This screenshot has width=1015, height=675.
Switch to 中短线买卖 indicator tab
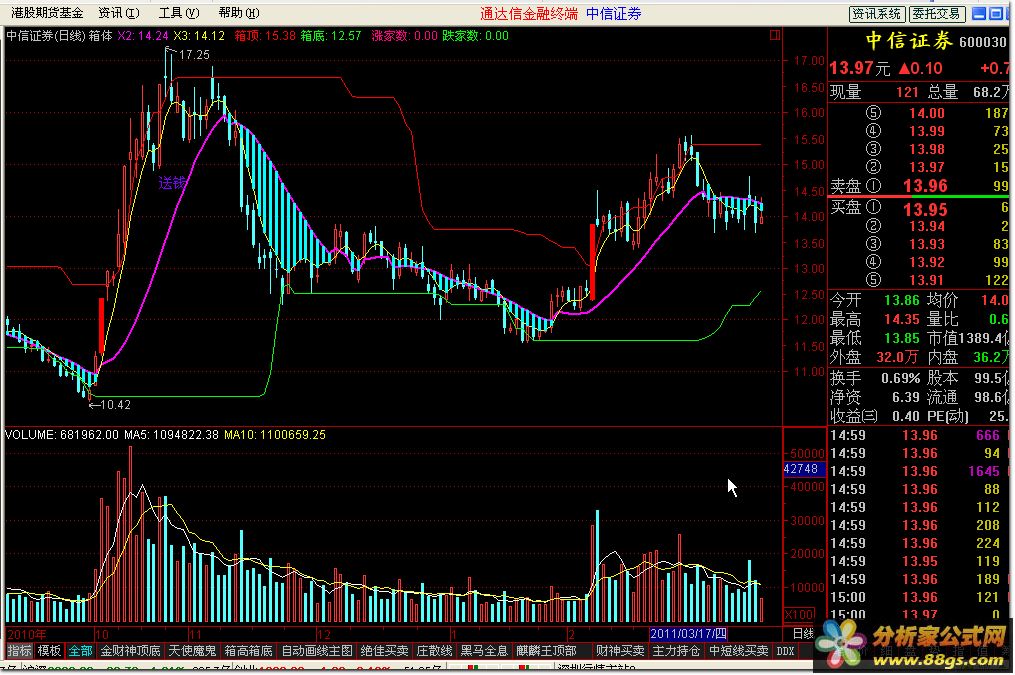click(x=738, y=650)
